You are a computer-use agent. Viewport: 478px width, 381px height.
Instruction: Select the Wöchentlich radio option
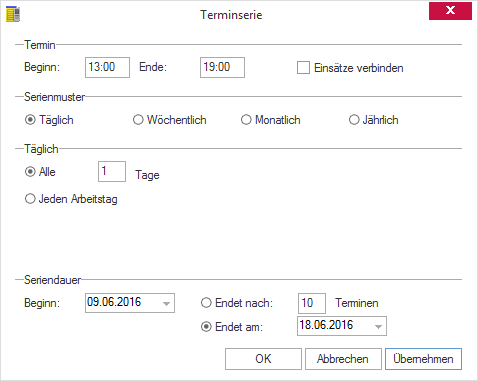click(x=138, y=120)
